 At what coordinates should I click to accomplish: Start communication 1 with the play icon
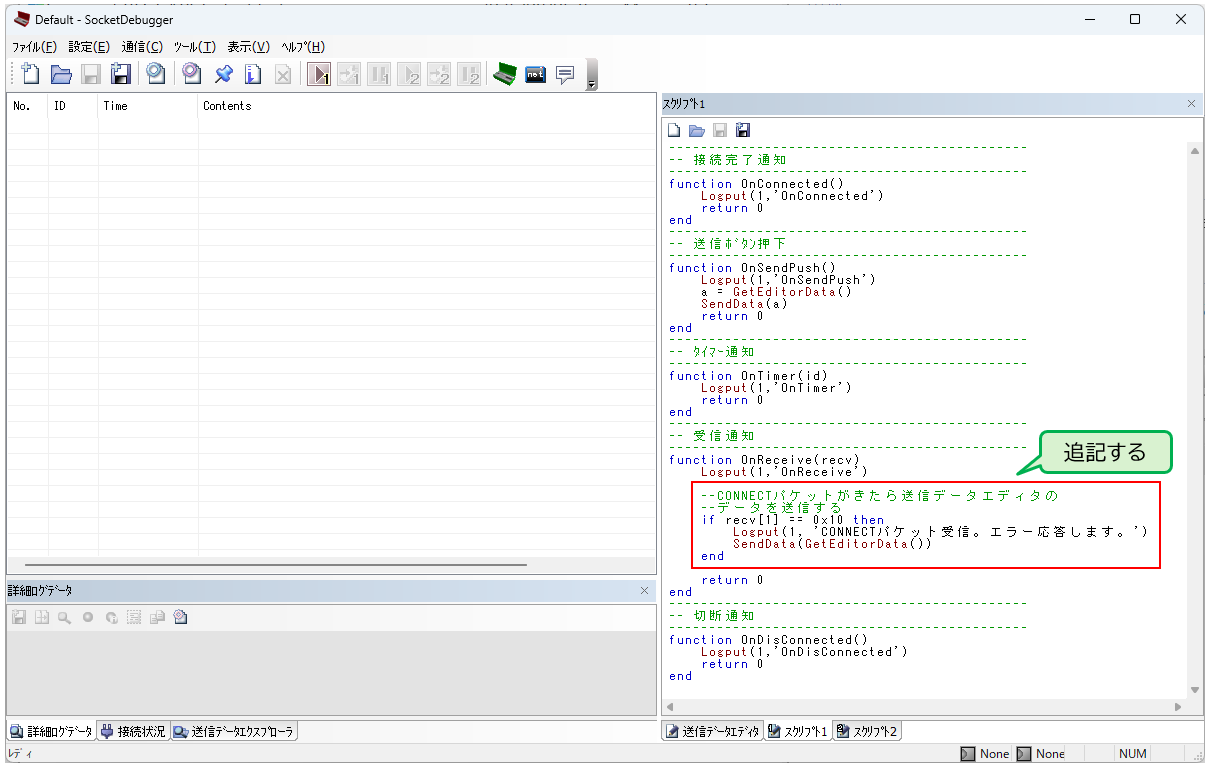point(318,74)
